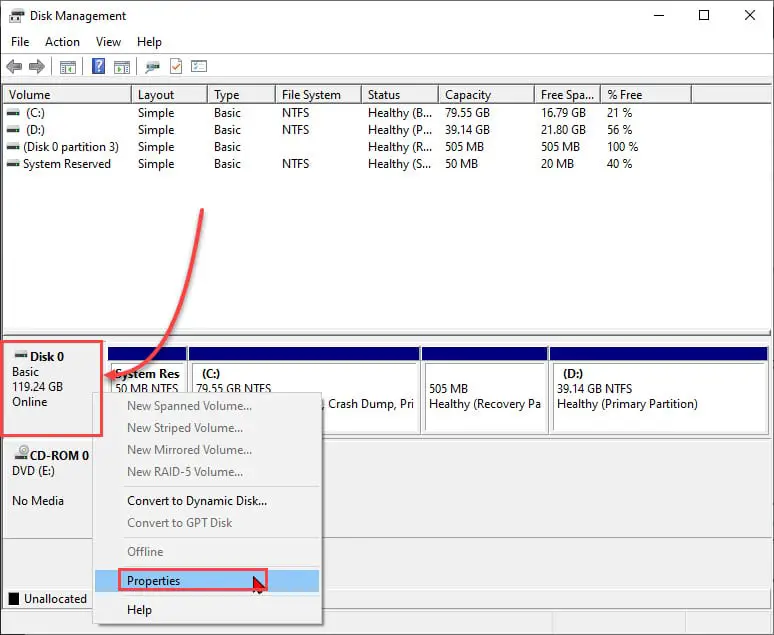Click Help in the context menu

click(140, 609)
